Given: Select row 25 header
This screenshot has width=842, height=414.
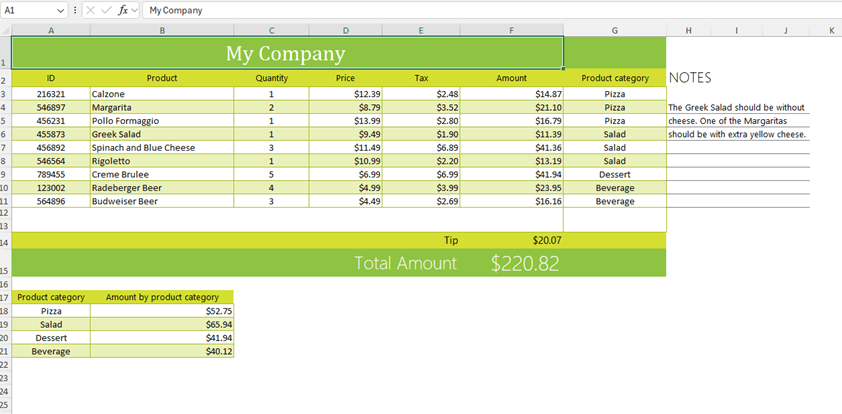Looking at the screenshot, I should [5, 405].
